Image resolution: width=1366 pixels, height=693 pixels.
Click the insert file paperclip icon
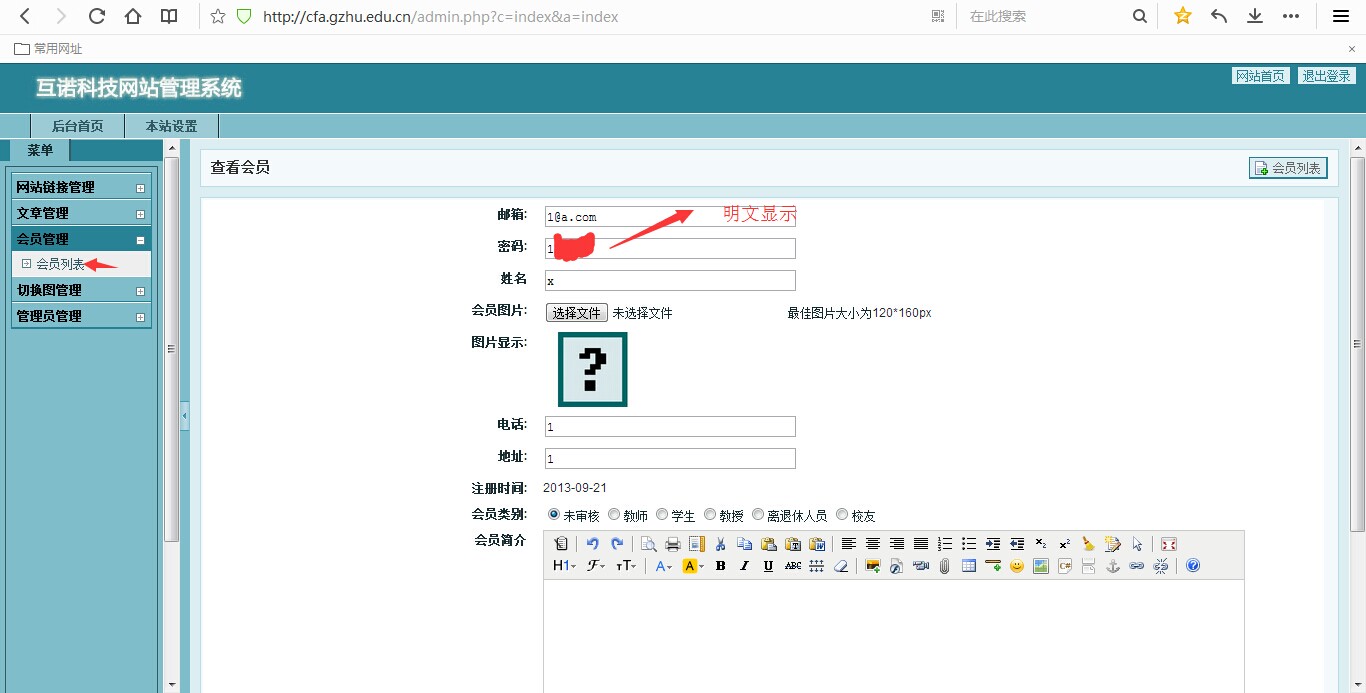click(945, 566)
